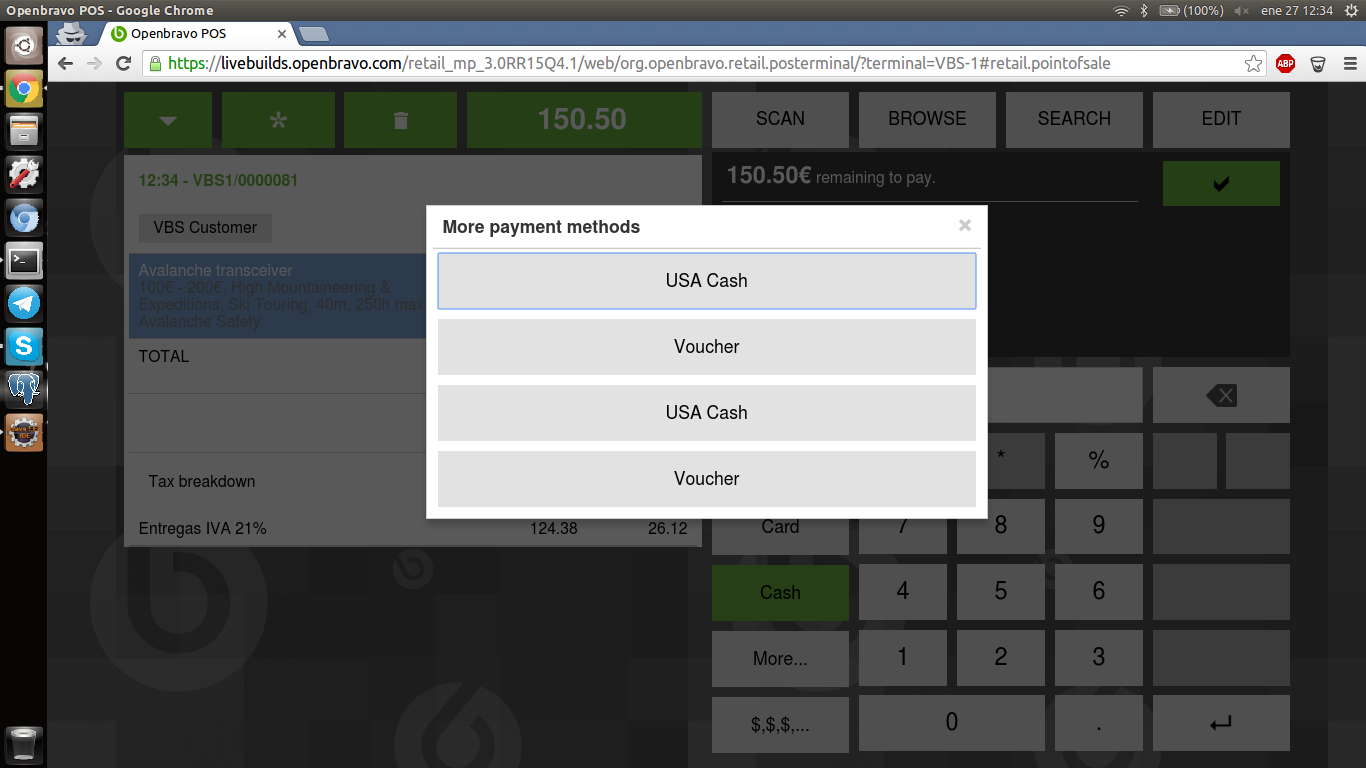Click the VBS Customer button
The width and height of the screenshot is (1366, 768).
click(205, 228)
